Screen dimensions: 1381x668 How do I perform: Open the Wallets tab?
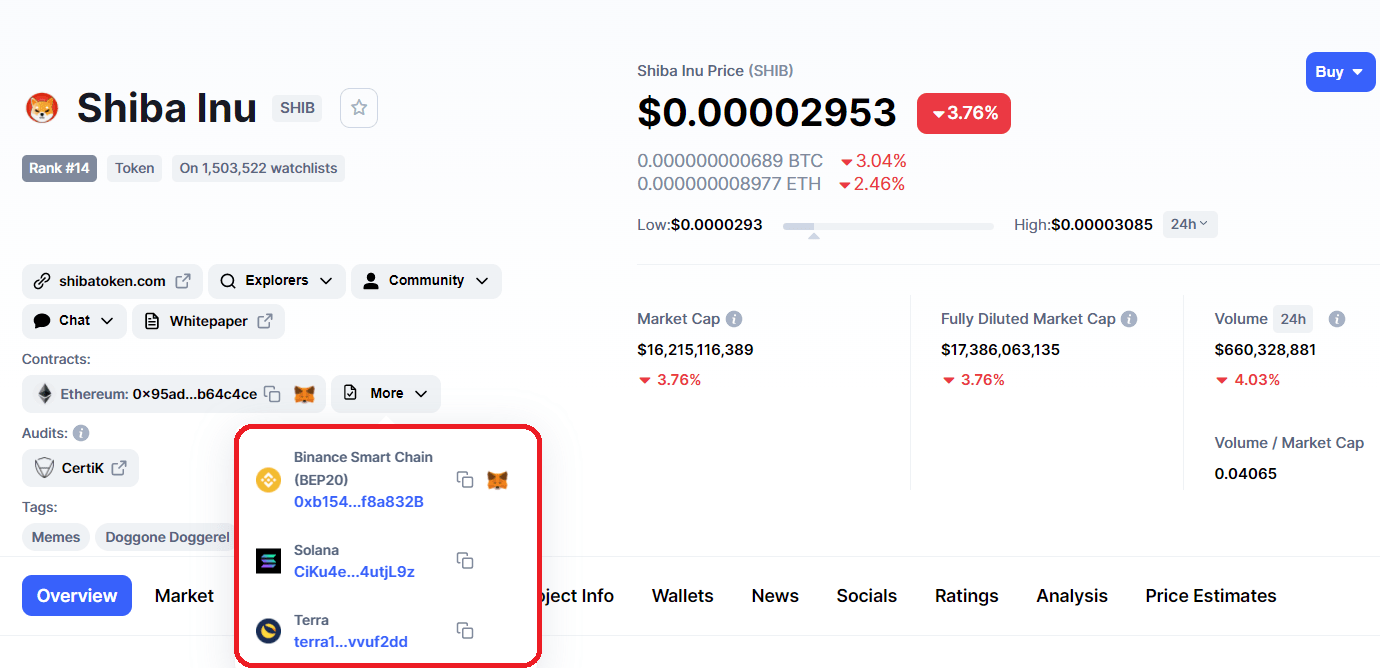pyautogui.click(x=683, y=596)
